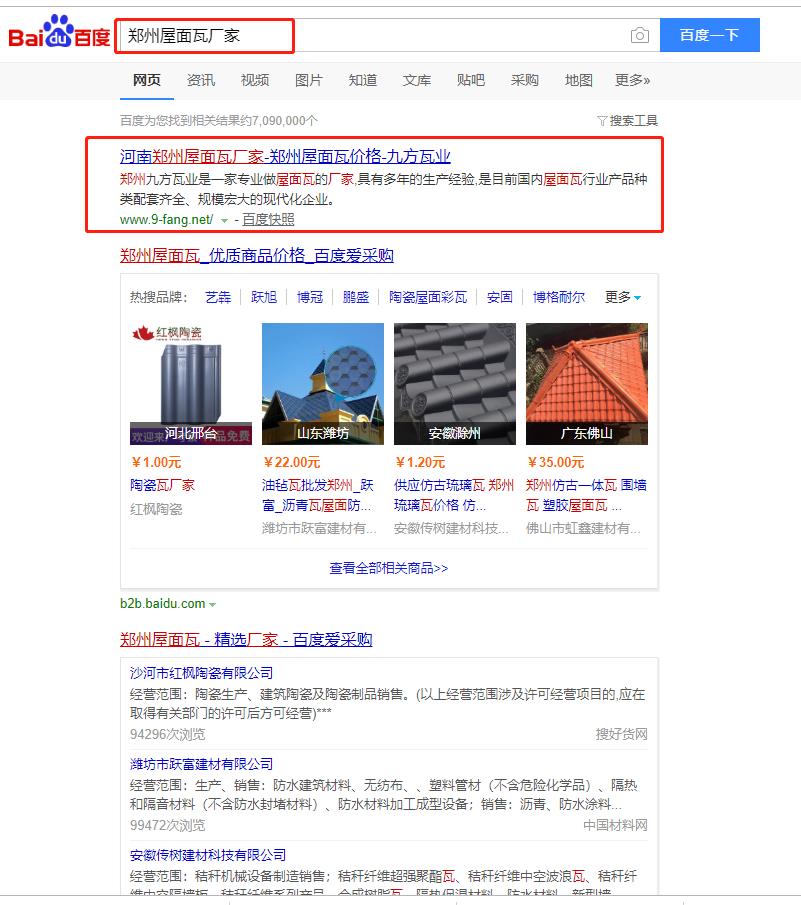Viewport: 801px width, 905px height.
Task: Select hot brand 鹏盛
Action: tap(355, 297)
